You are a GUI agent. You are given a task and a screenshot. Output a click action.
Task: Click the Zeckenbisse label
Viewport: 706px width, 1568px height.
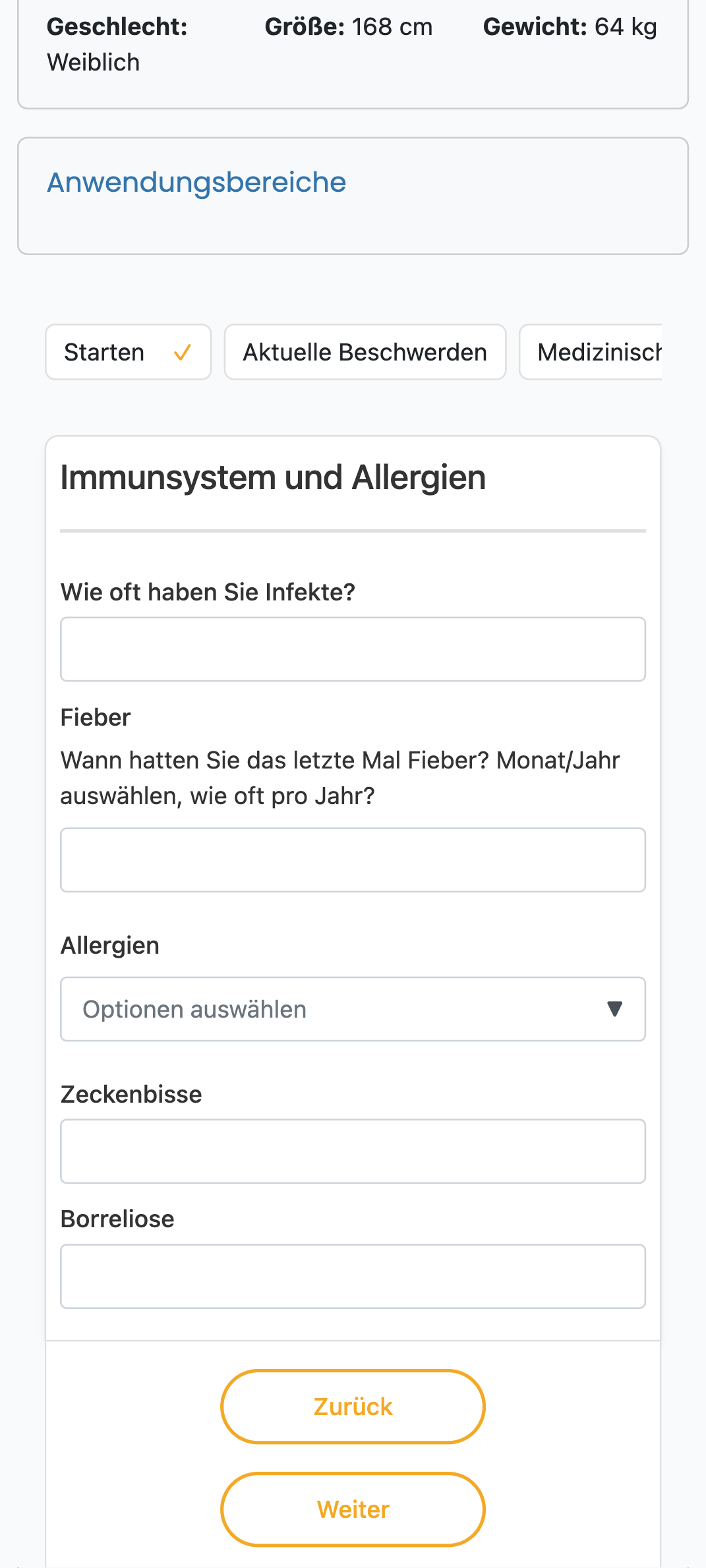click(x=131, y=1095)
